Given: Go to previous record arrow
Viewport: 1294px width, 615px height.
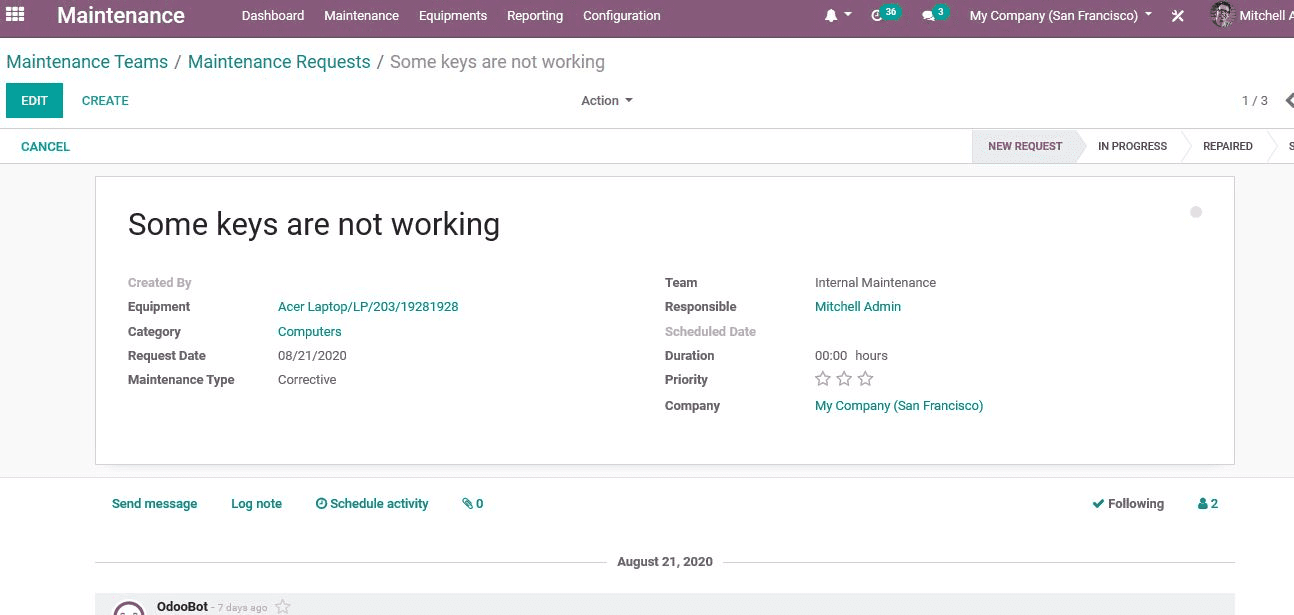Looking at the screenshot, I should coord(1289,100).
